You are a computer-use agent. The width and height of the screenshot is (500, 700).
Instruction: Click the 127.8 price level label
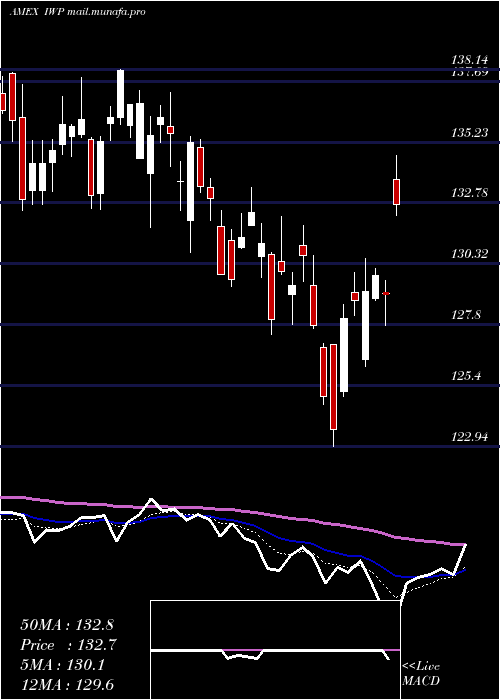point(466,315)
